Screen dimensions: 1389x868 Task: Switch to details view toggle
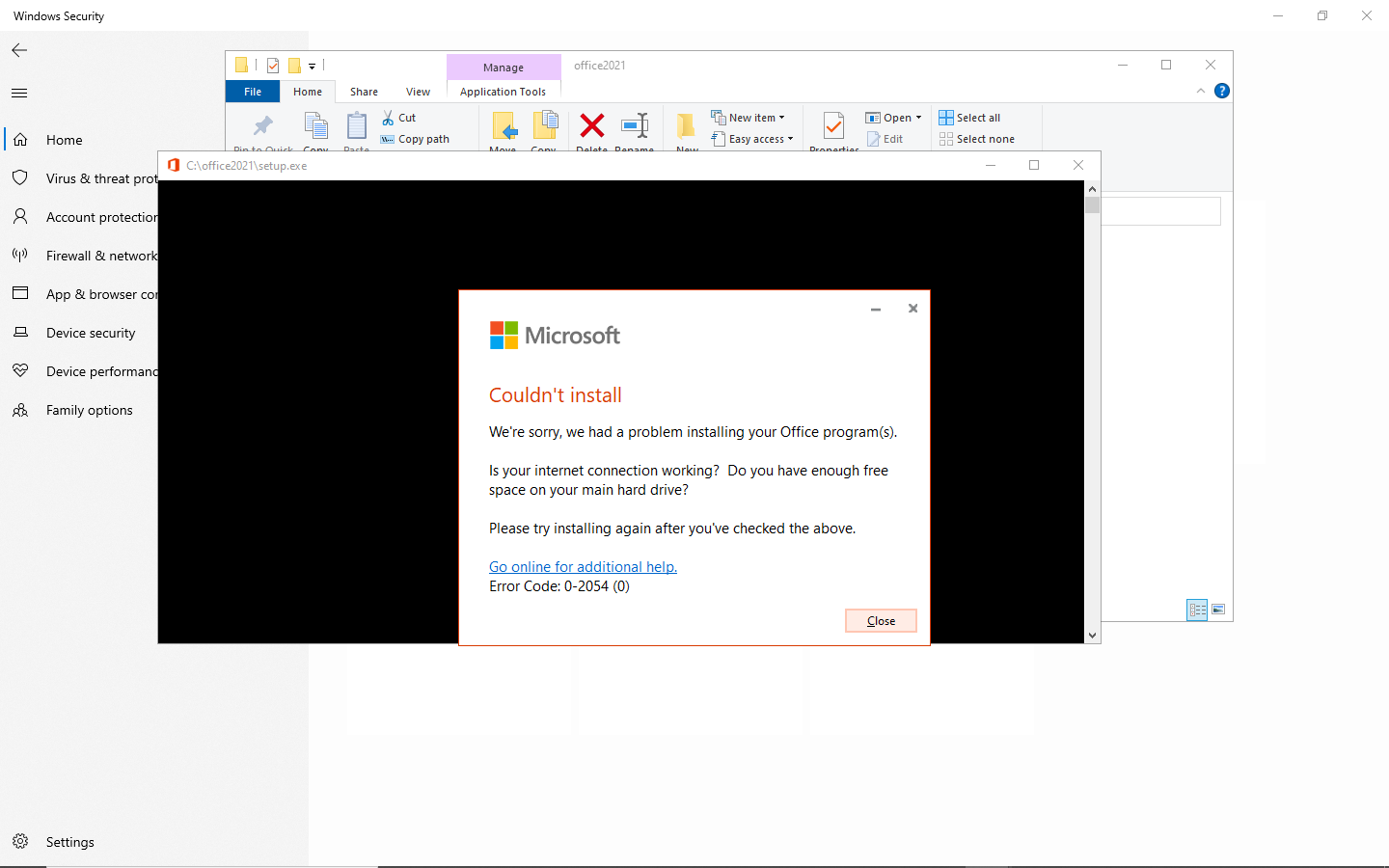coord(1197,610)
